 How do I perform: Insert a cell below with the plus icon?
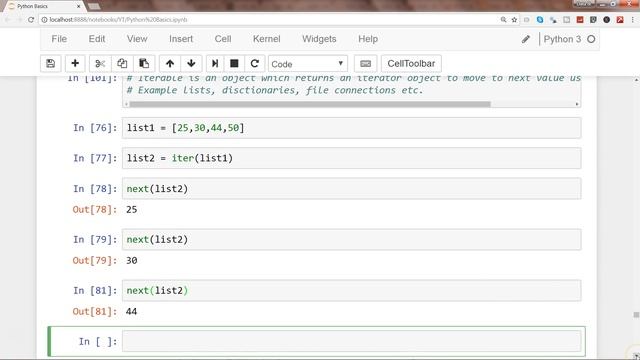75,64
